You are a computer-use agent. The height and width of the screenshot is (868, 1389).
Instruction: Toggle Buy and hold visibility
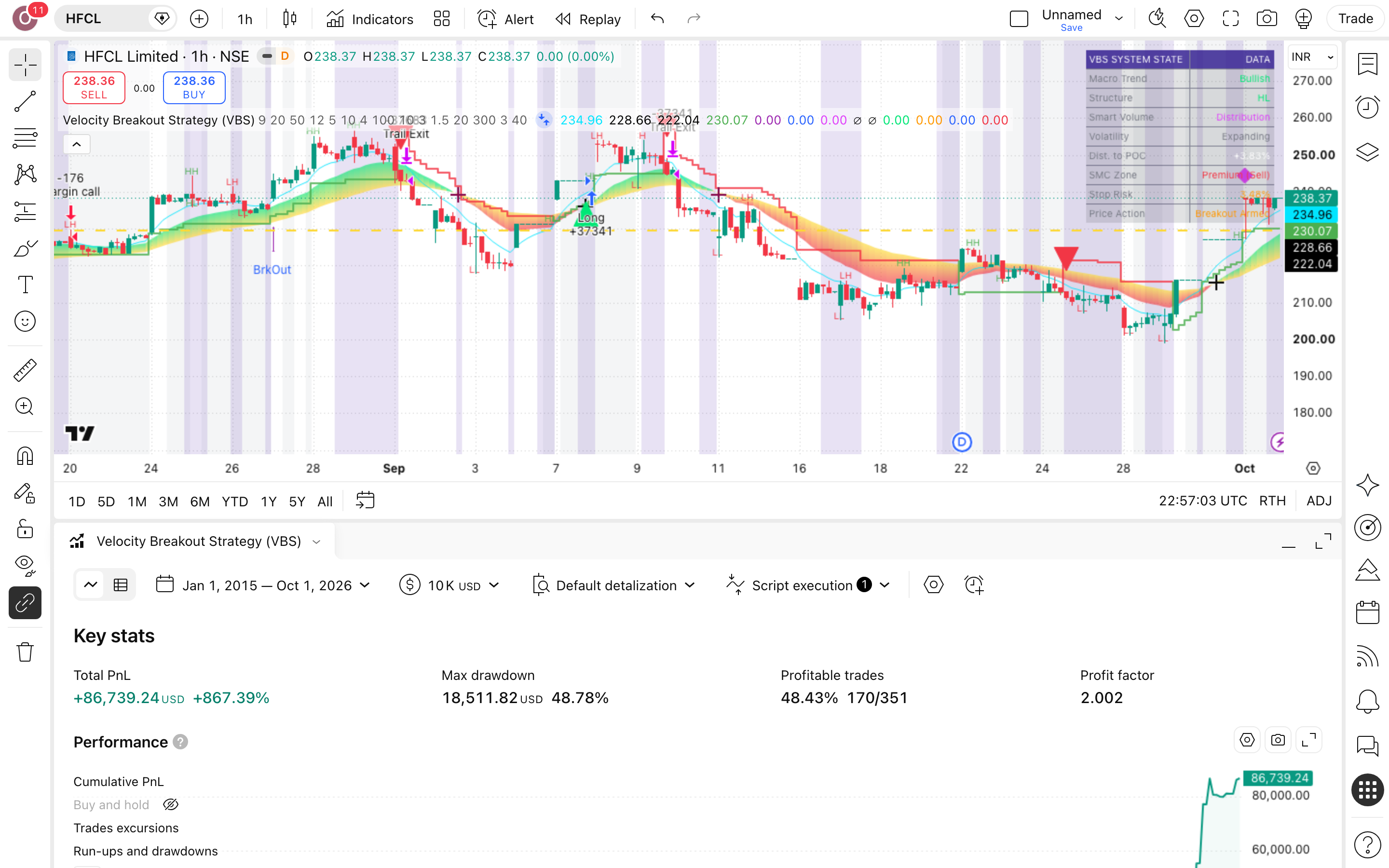(x=170, y=805)
